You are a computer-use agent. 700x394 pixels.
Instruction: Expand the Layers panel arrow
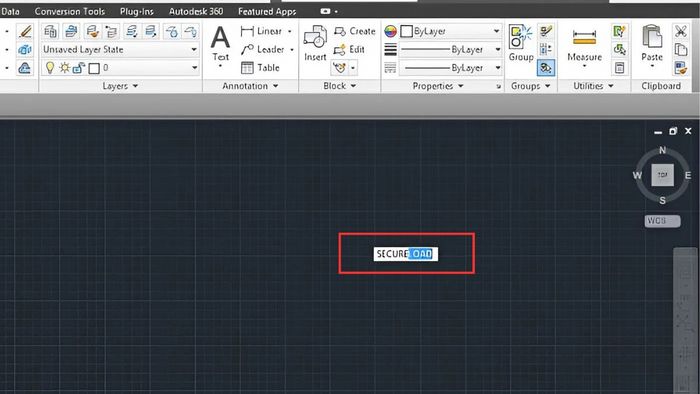(135, 86)
